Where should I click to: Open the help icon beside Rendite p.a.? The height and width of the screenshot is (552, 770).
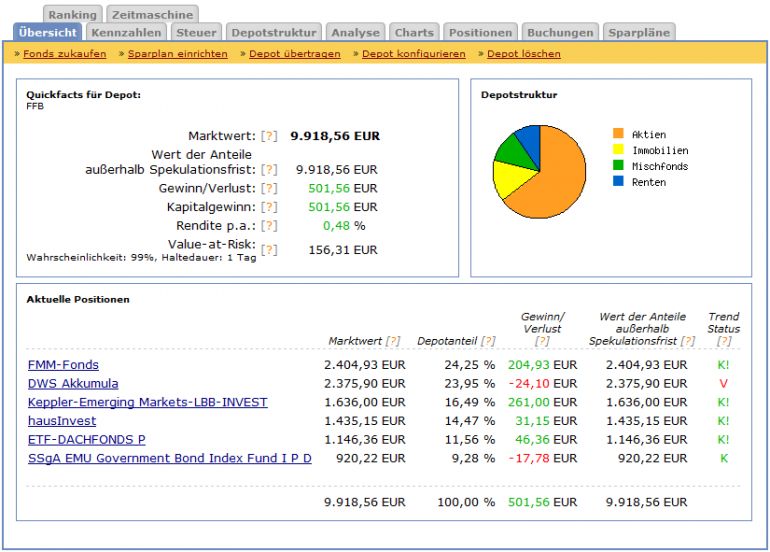(269, 226)
